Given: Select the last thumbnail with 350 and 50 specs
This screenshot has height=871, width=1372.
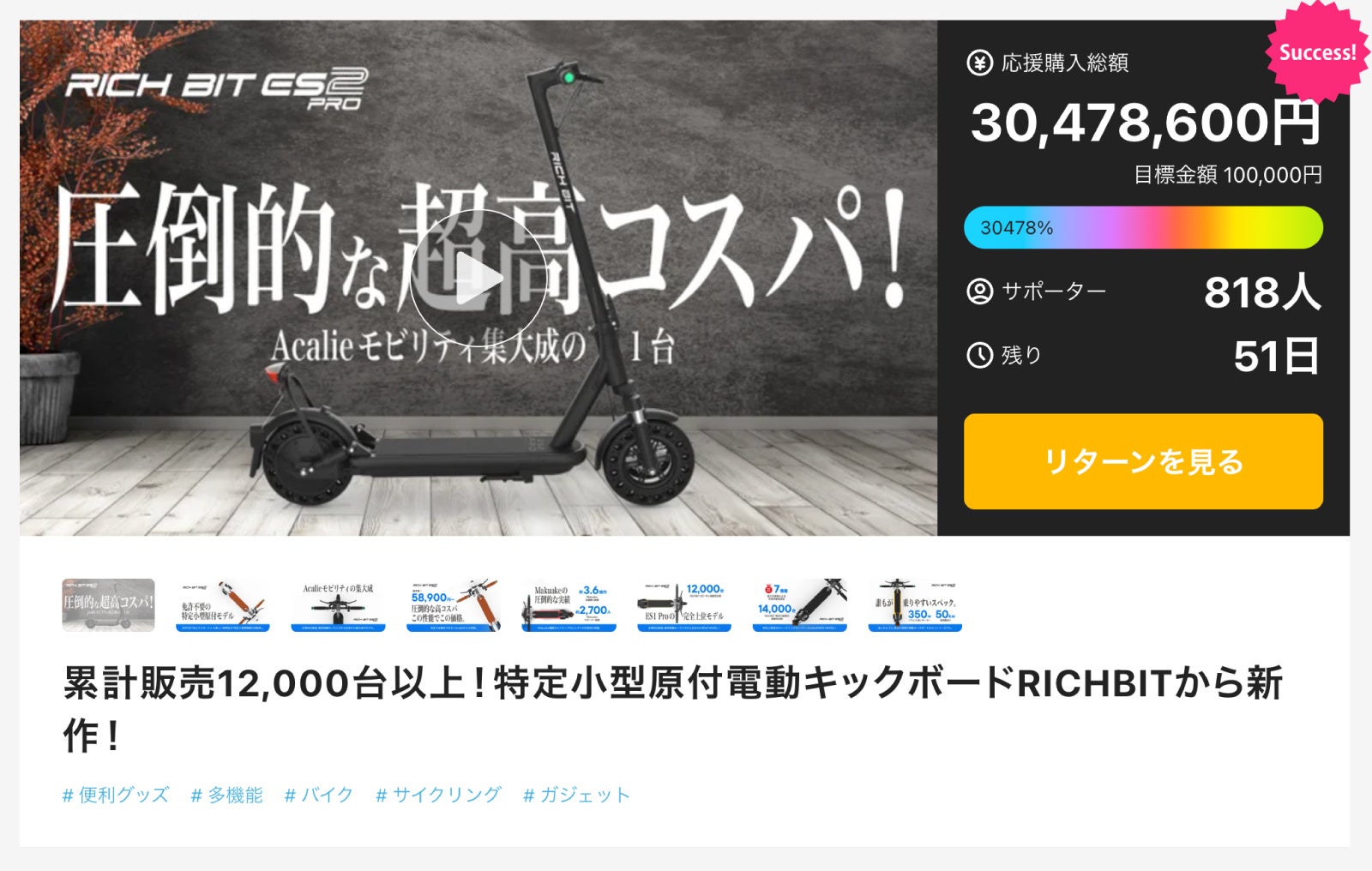Looking at the screenshot, I should [915, 605].
